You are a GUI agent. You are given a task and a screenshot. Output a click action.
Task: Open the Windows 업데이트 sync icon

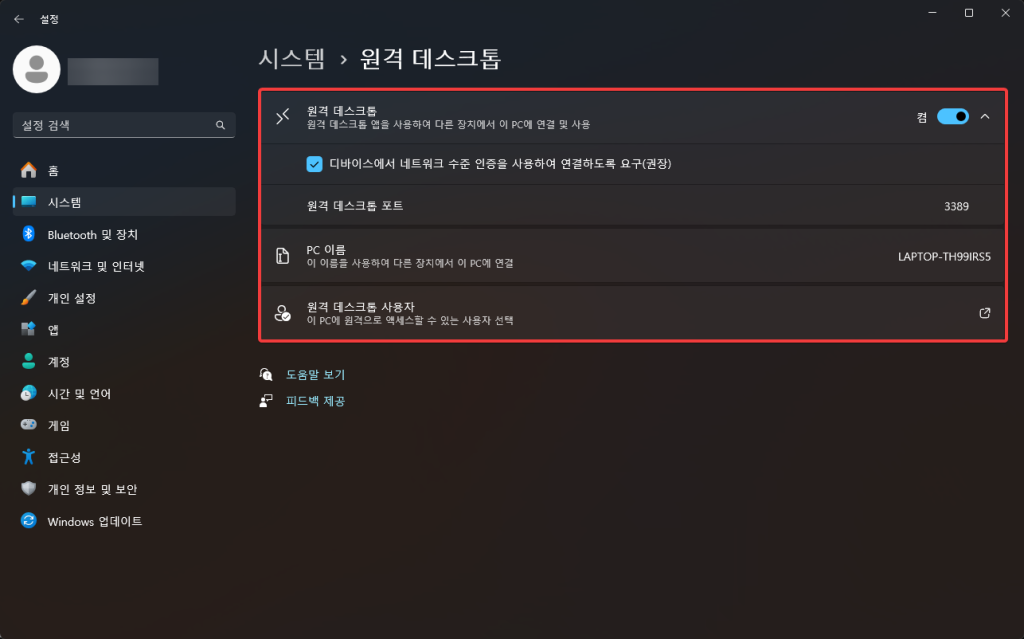pos(29,521)
